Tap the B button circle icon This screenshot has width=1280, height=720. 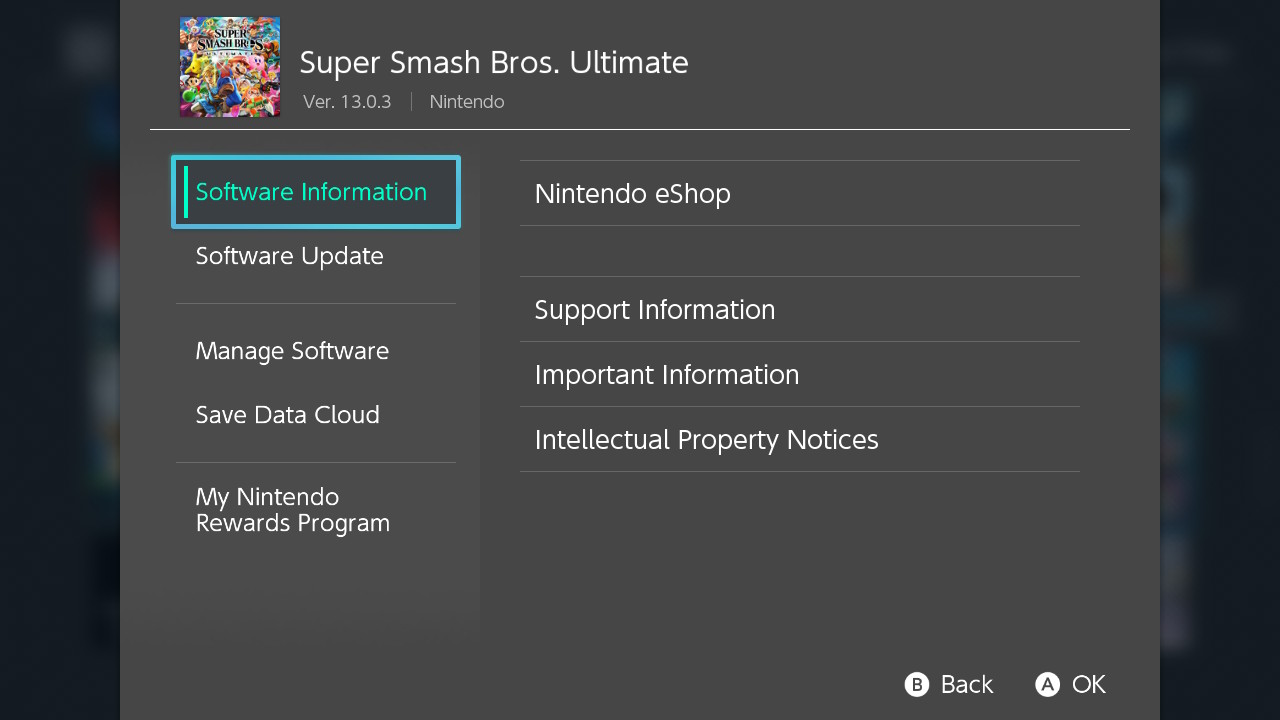(917, 684)
